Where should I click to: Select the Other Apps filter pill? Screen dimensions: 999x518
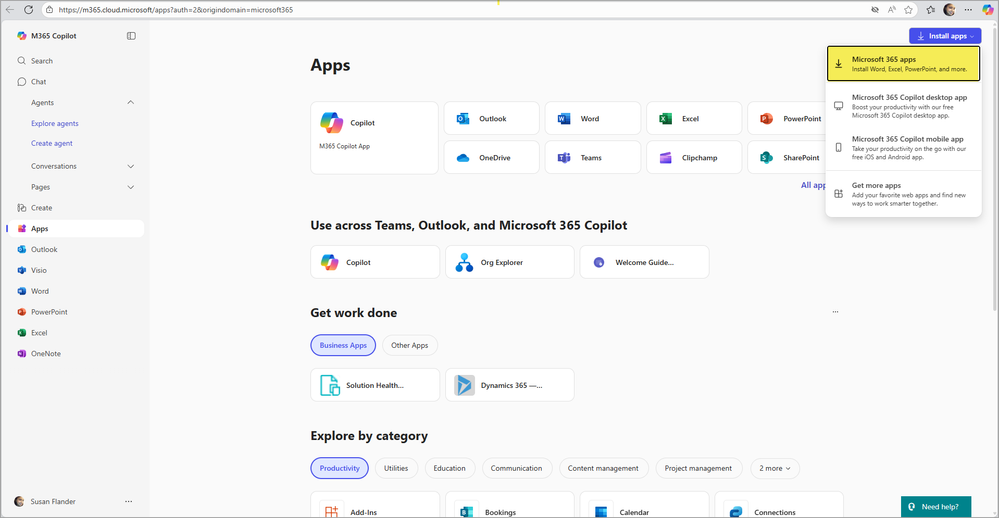coord(410,345)
